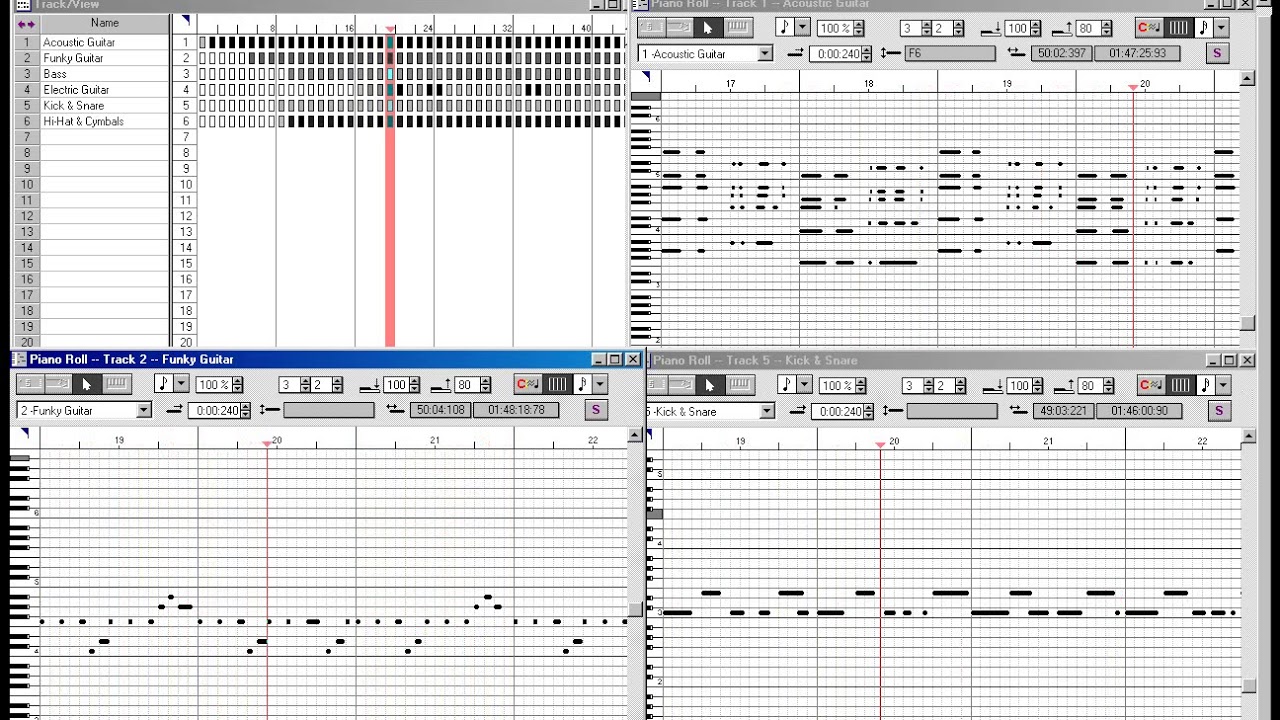1280x720 pixels.
Task: Open note duration dropdown in Acoustic Guitar piano roll
Action: 802,27
